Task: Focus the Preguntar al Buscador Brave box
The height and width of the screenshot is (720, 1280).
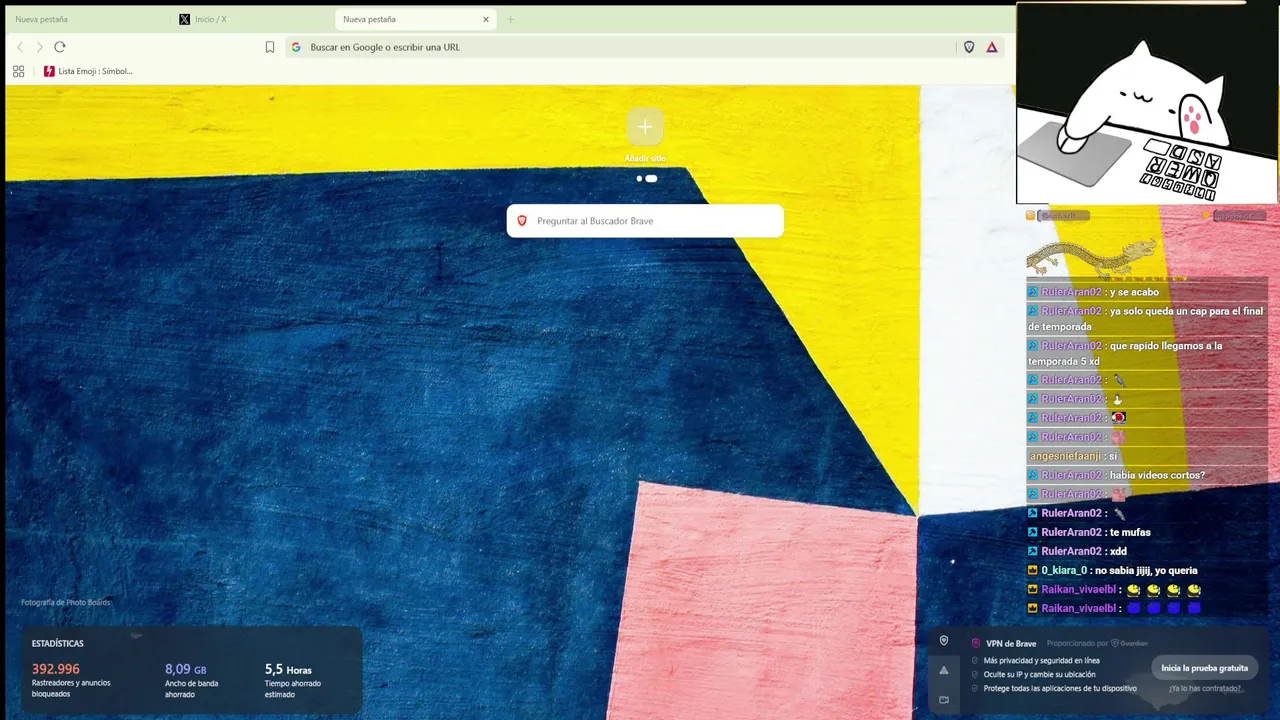Action: pyautogui.click(x=645, y=221)
